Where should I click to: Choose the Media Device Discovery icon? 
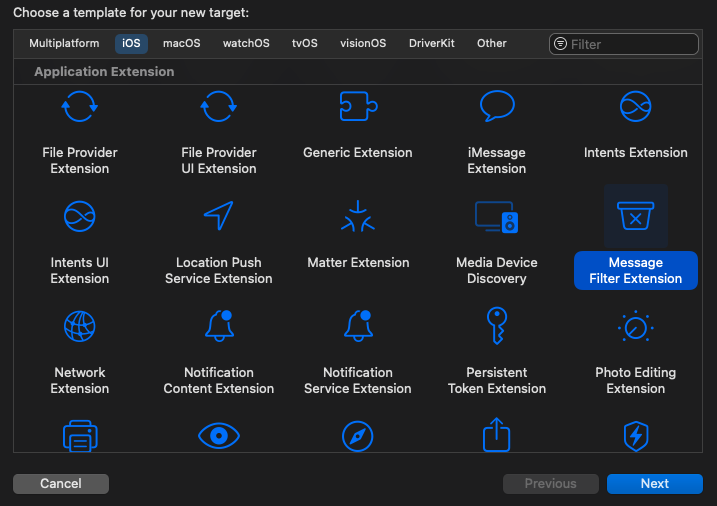[497, 217]
